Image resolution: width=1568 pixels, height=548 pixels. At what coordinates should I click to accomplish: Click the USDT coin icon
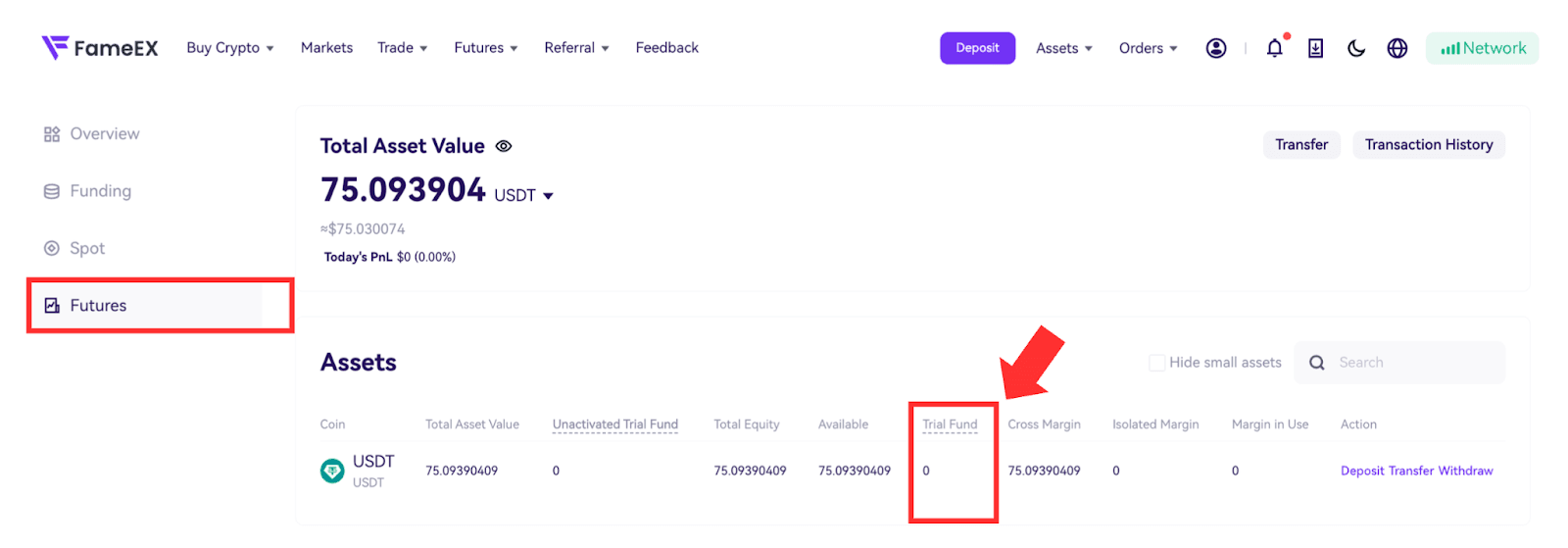332,472
